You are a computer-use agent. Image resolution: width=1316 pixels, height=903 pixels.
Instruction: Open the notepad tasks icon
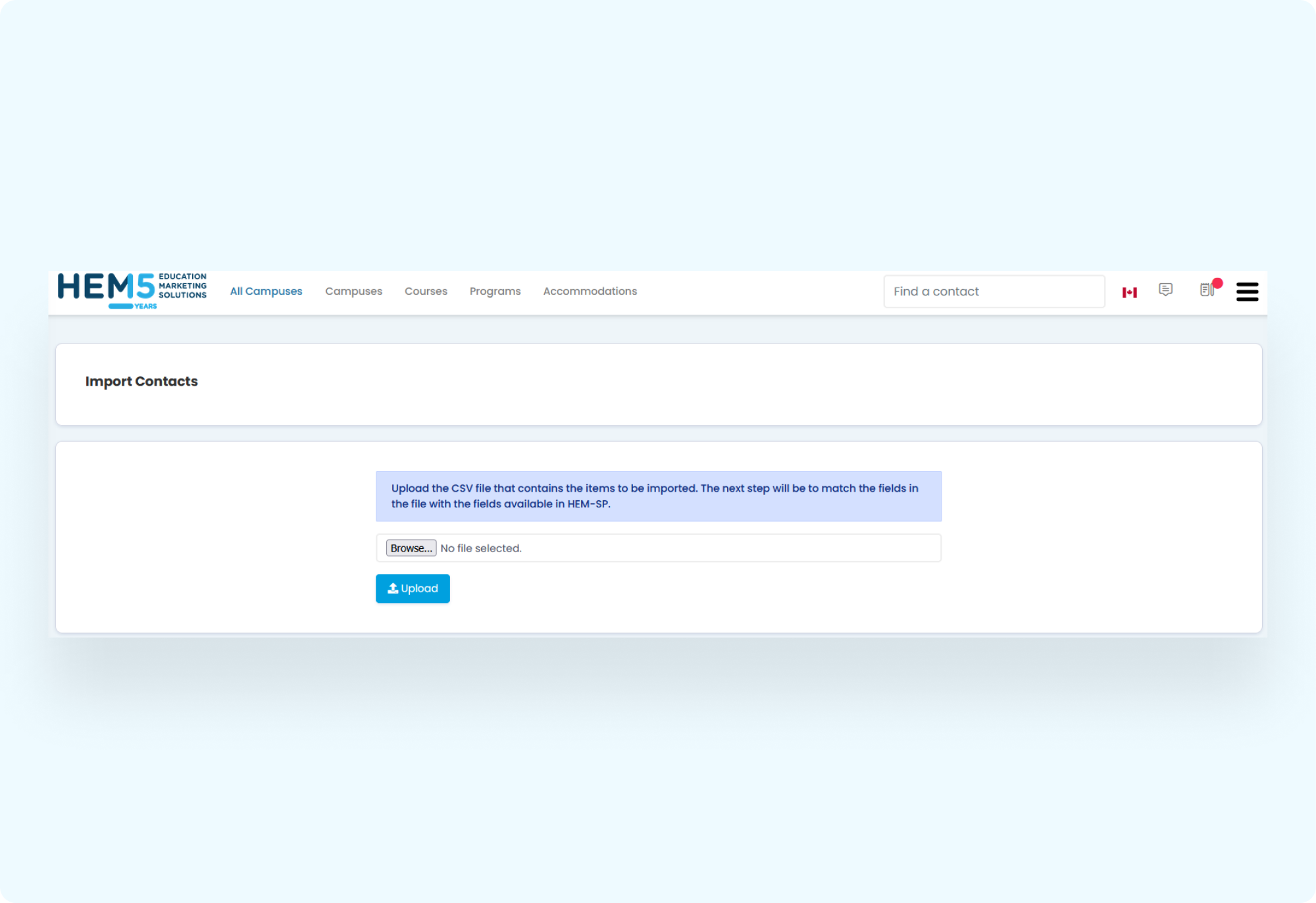pyautogui.click(x=1206, y=290)
